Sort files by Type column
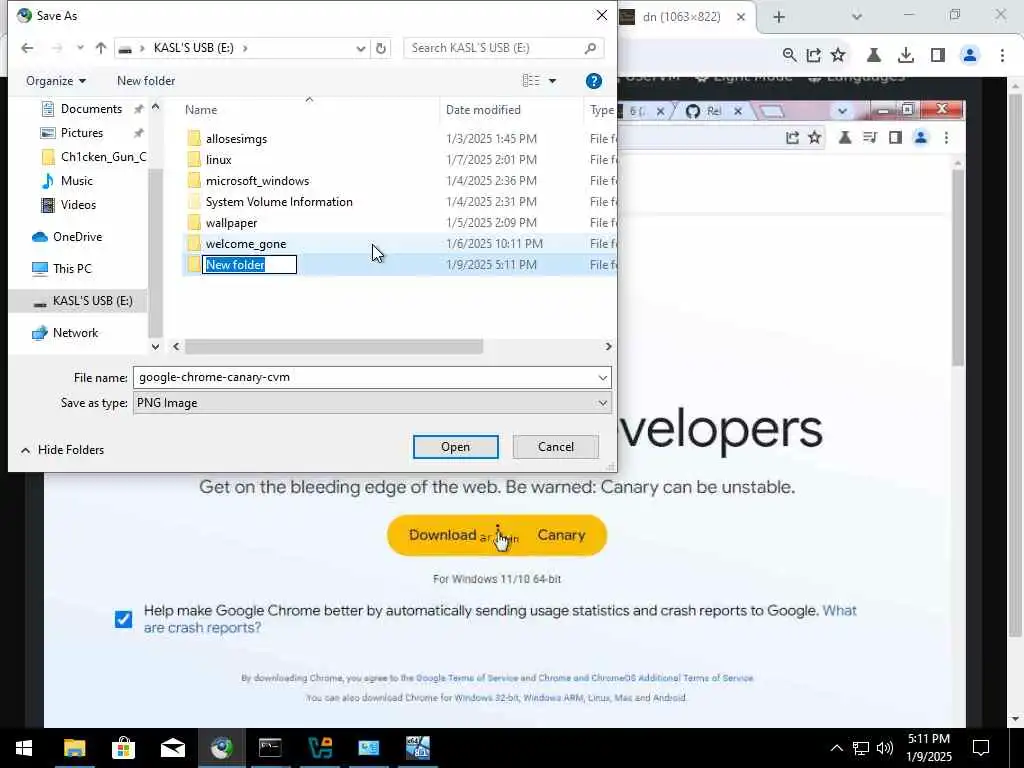The image size is (1024, 768). tap(601, 110)
